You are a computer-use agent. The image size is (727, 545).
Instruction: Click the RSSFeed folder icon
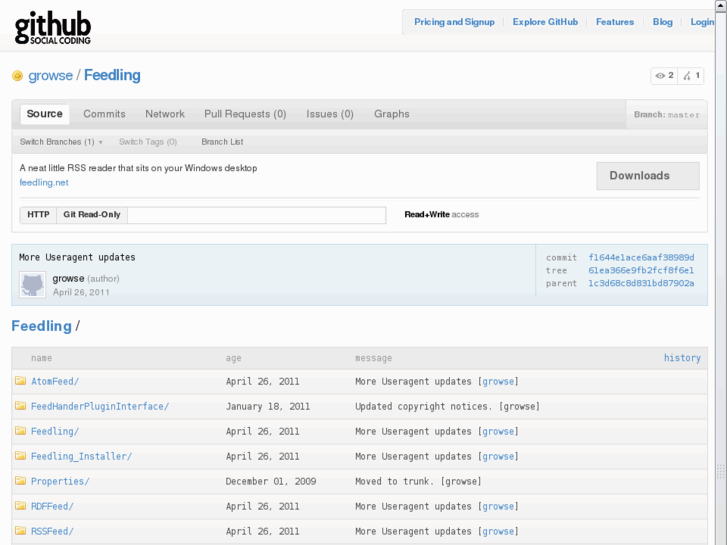pos(20,531)
